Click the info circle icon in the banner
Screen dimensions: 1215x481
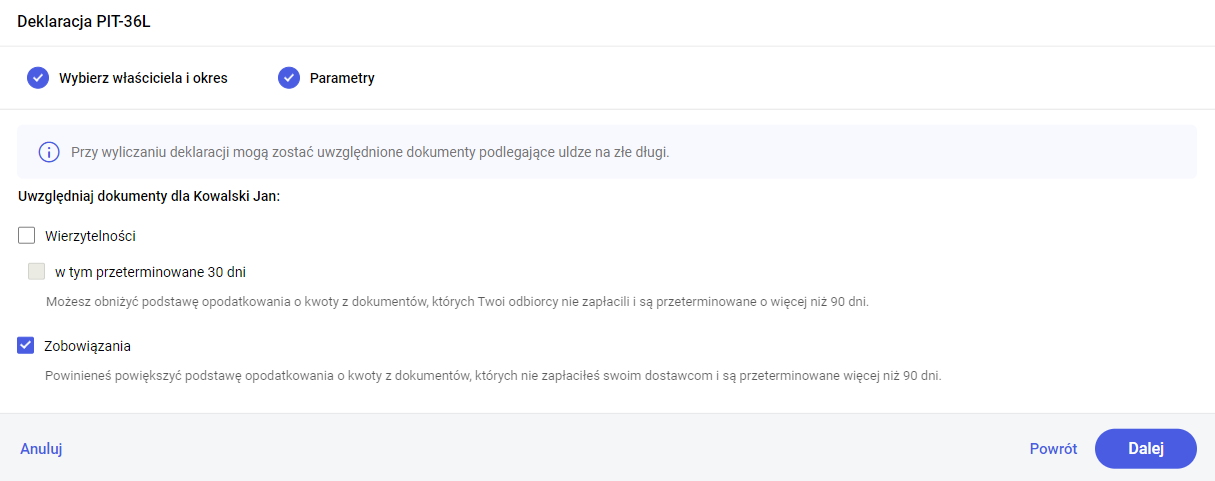pyautogui.click(x=48, y=153)
